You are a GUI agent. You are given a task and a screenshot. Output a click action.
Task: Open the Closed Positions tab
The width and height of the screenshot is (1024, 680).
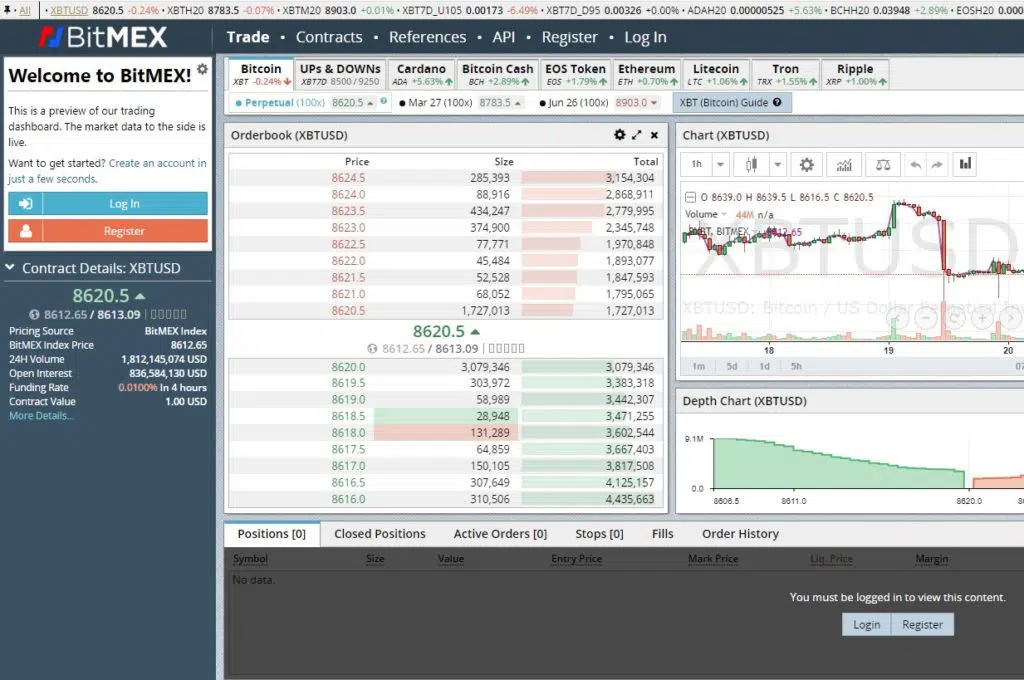(x=380, y=534)
